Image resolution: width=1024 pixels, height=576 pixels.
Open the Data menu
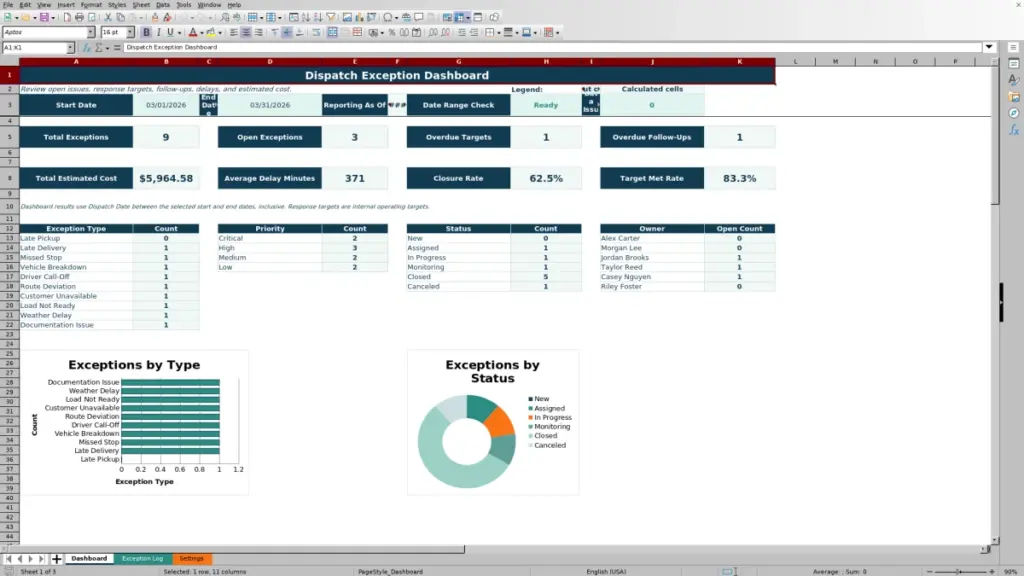tap(163, 5)
